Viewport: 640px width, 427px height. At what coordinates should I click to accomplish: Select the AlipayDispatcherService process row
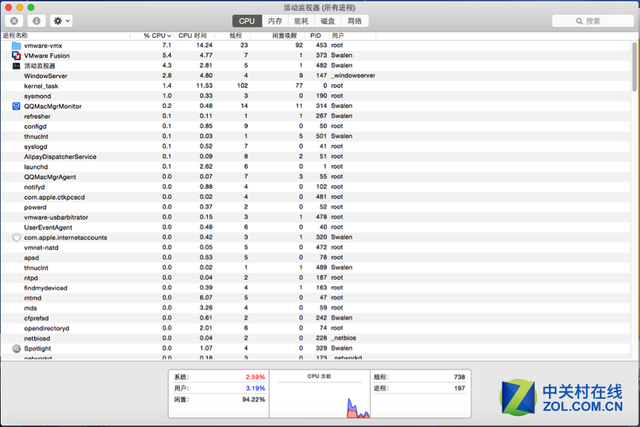coord(316,157)
